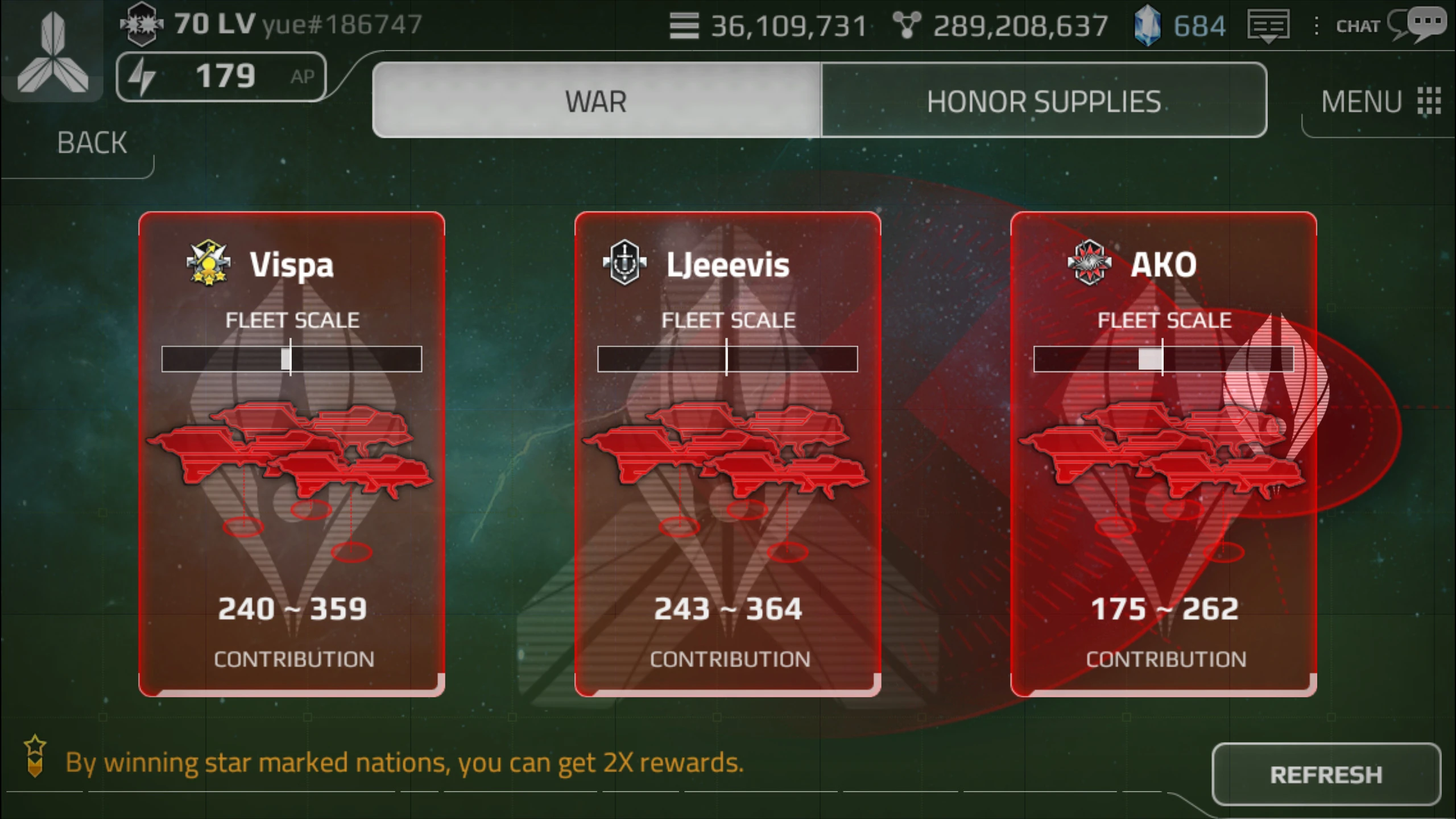Click the BACK button
The width and height of the screenshot is (1456, 819).
92,142
